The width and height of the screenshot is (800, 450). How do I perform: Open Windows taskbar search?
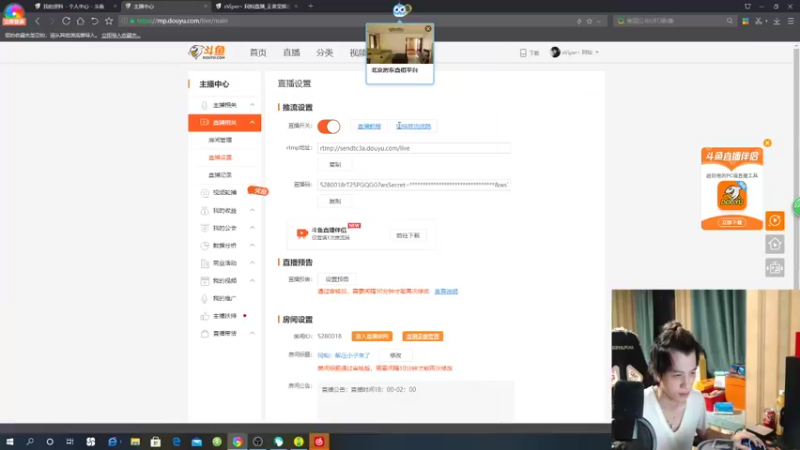coord(30,441)
